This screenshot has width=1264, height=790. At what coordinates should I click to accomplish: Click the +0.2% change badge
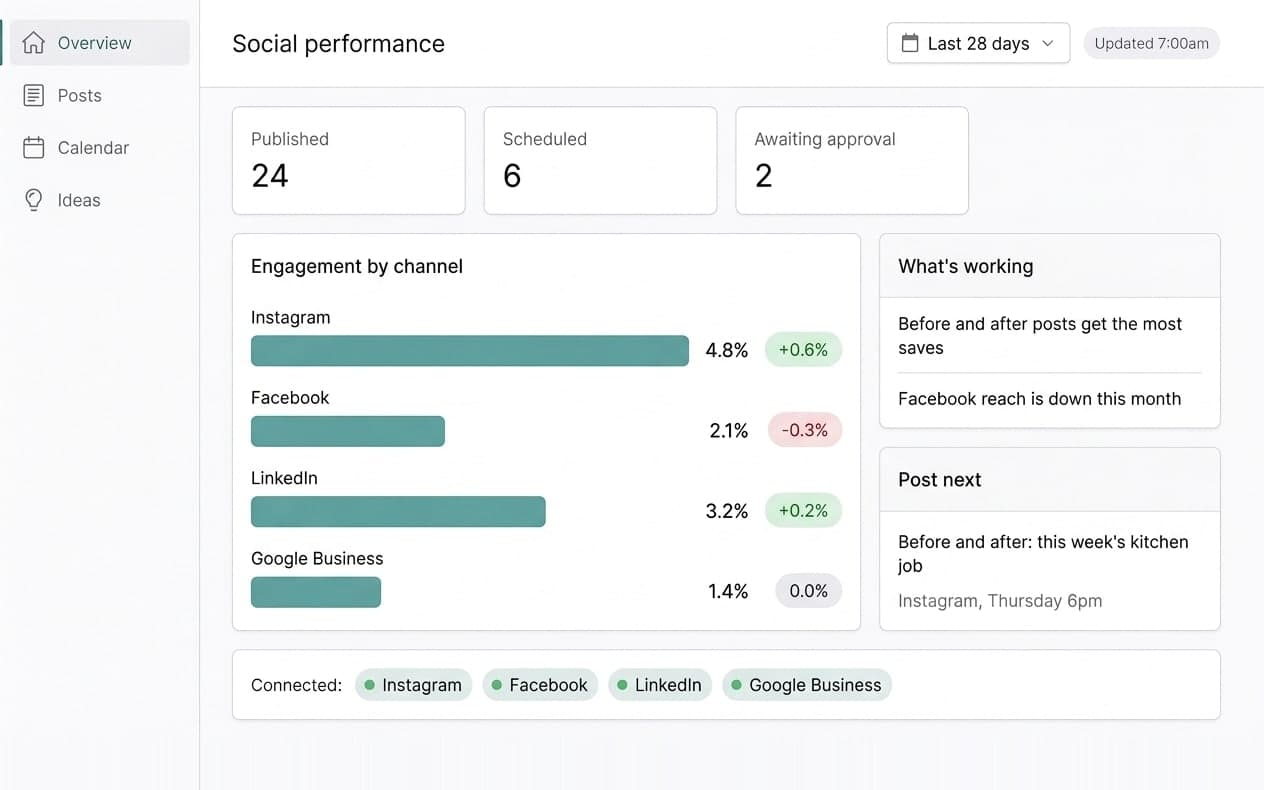coord(803,510)
